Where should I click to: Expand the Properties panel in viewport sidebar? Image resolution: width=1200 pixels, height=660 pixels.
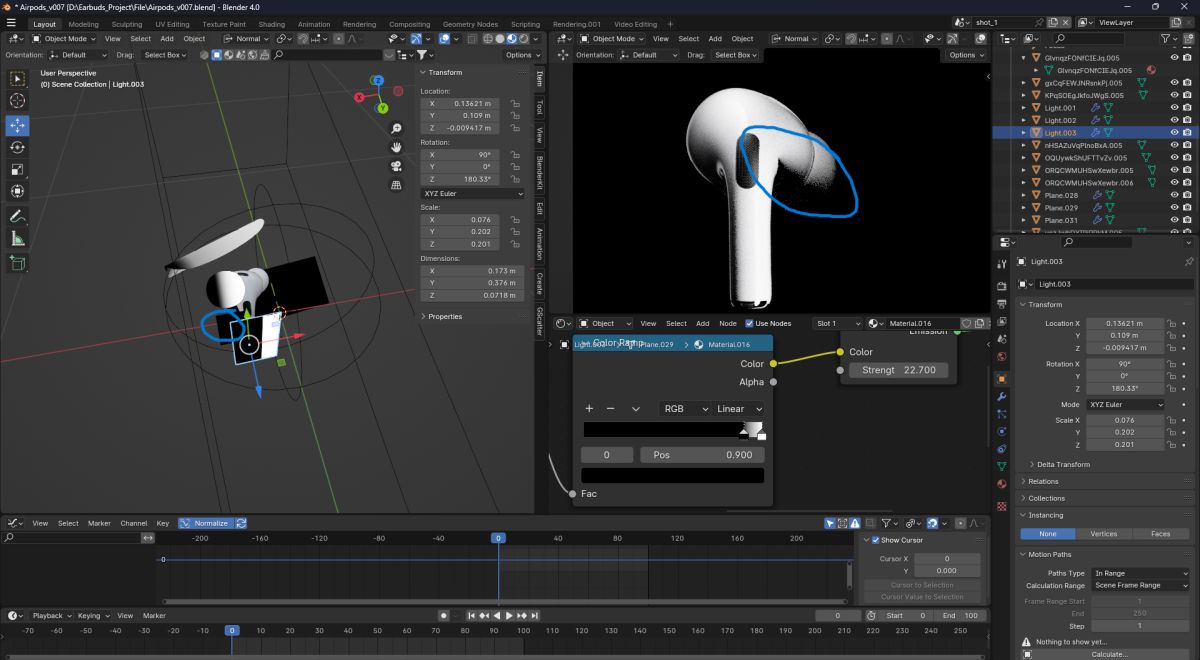point(445,316)
